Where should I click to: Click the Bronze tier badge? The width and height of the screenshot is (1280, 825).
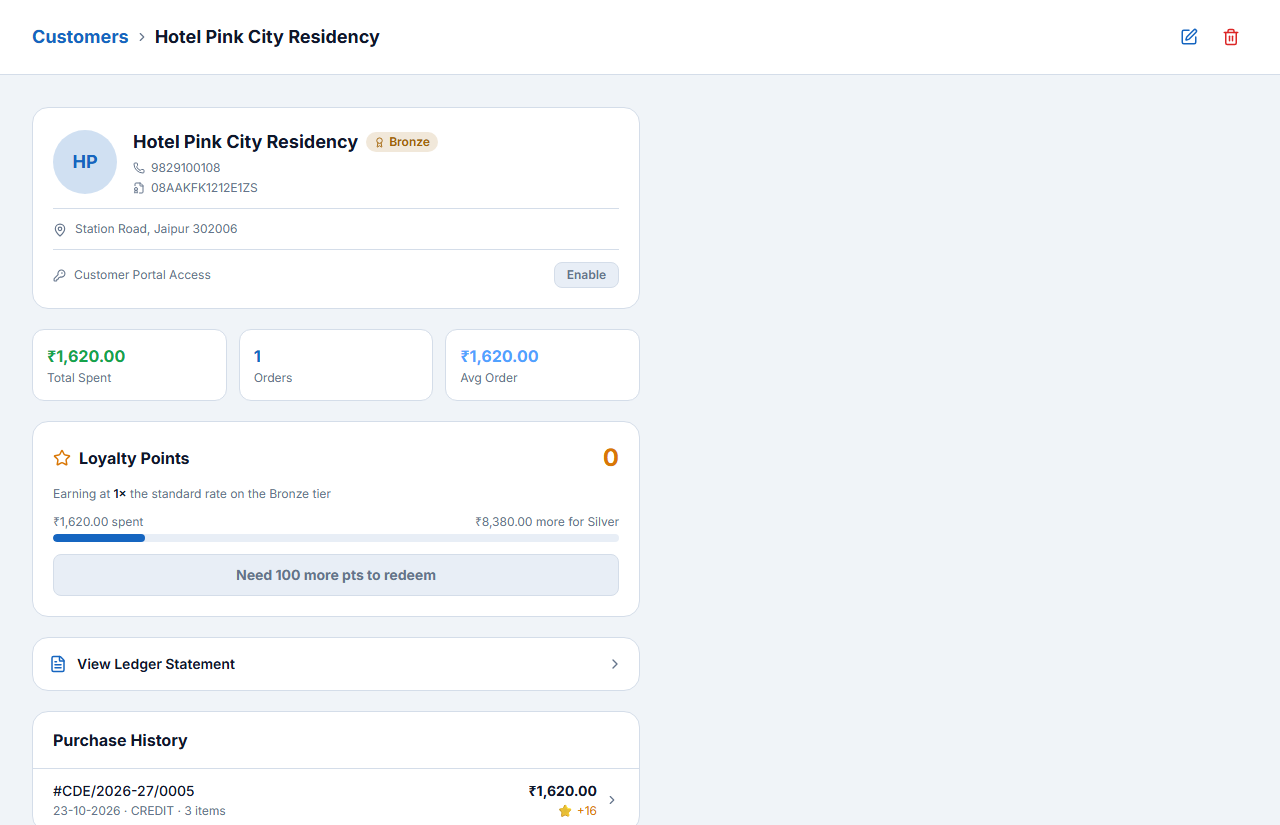click(402, 142)
